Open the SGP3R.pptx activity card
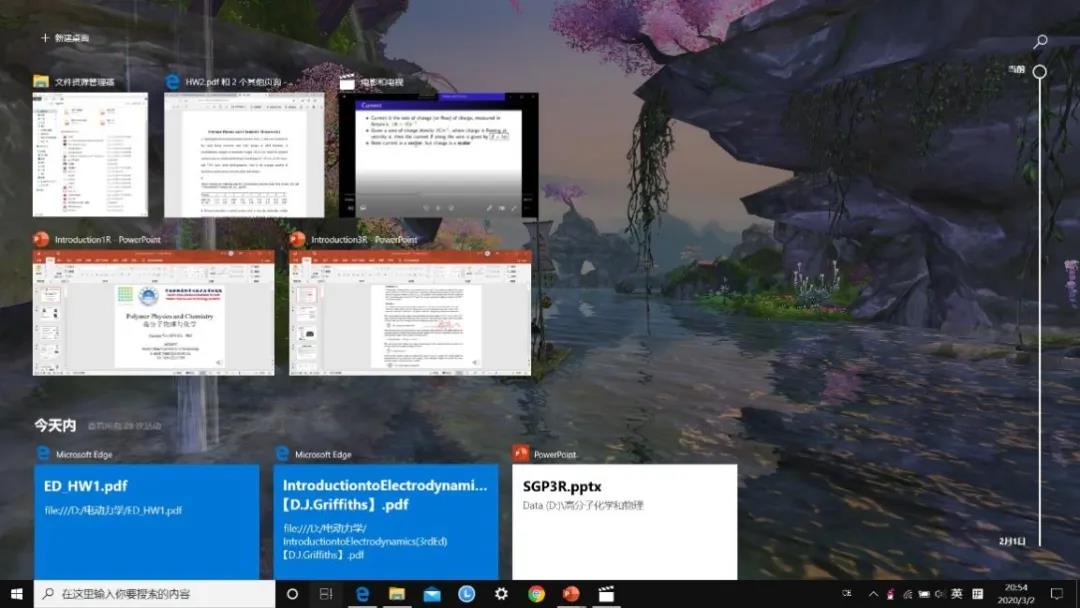The image size is (1080, 608). pyautogui.click(x=625, y=522)
